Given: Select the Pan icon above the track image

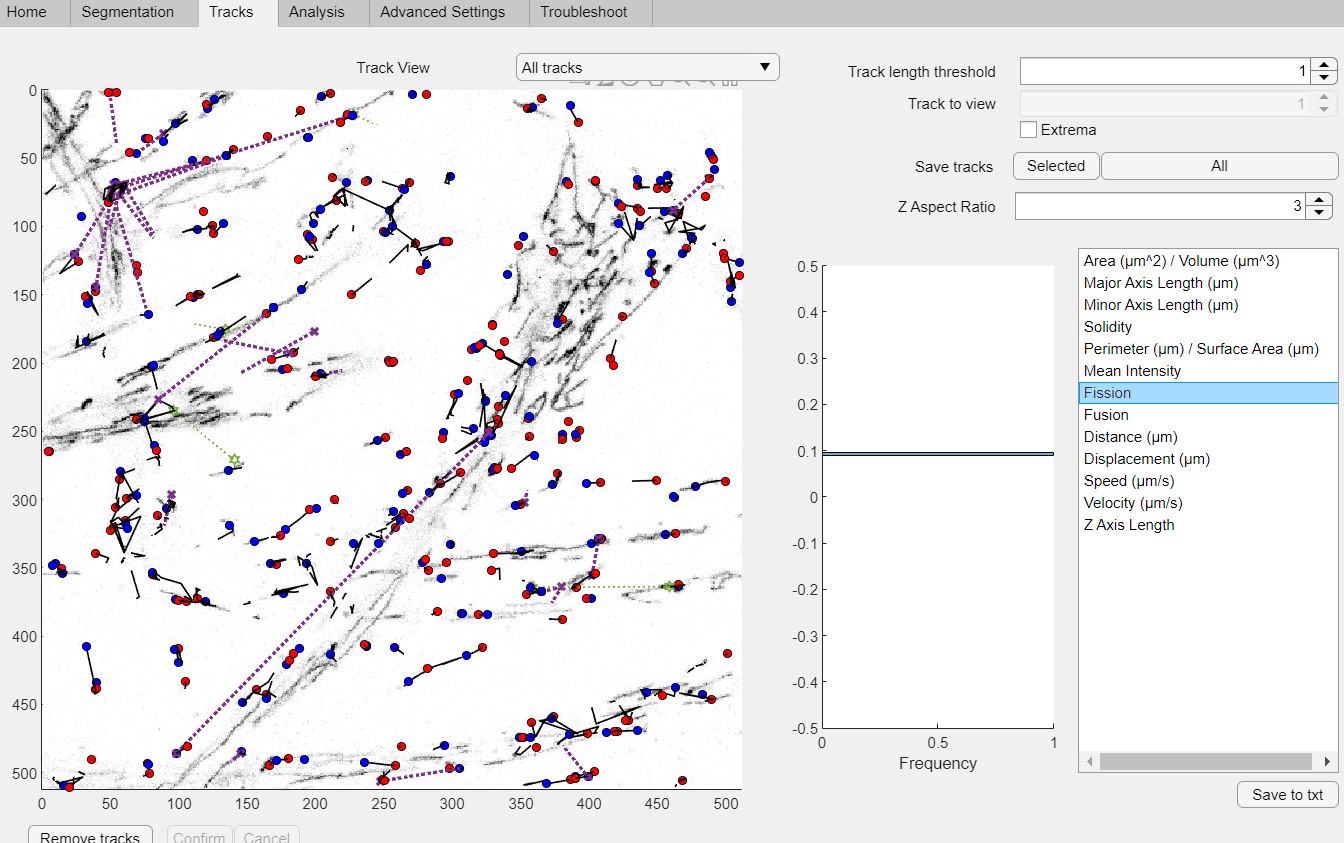Looking at the screenshot, I should click(x=656, y=84).
